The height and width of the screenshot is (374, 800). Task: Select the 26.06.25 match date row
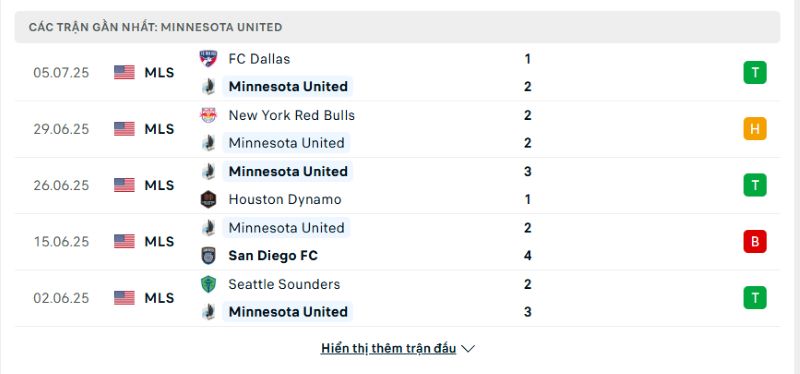coord(397,185)
